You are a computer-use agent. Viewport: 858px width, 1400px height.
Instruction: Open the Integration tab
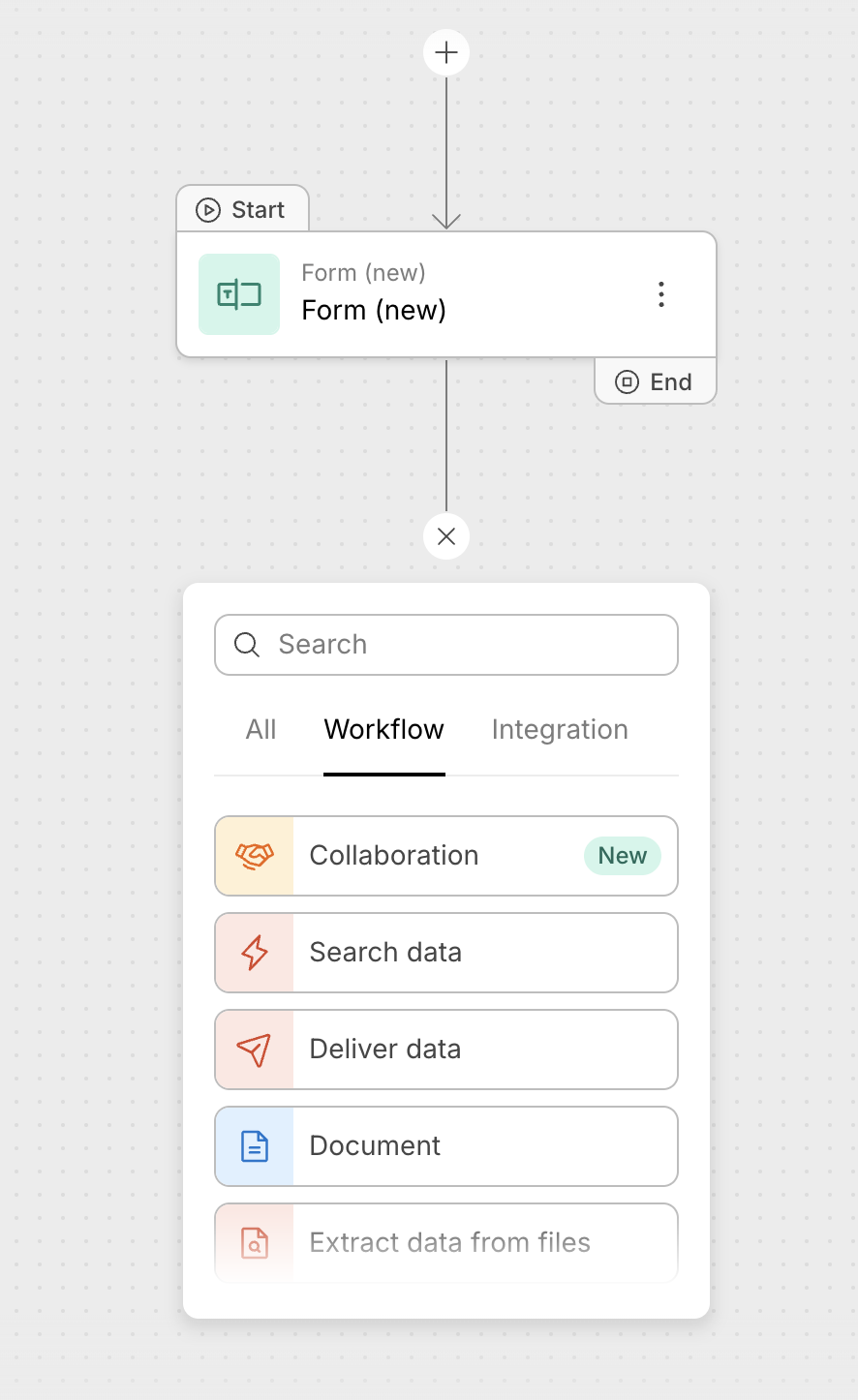coord(560,730)
